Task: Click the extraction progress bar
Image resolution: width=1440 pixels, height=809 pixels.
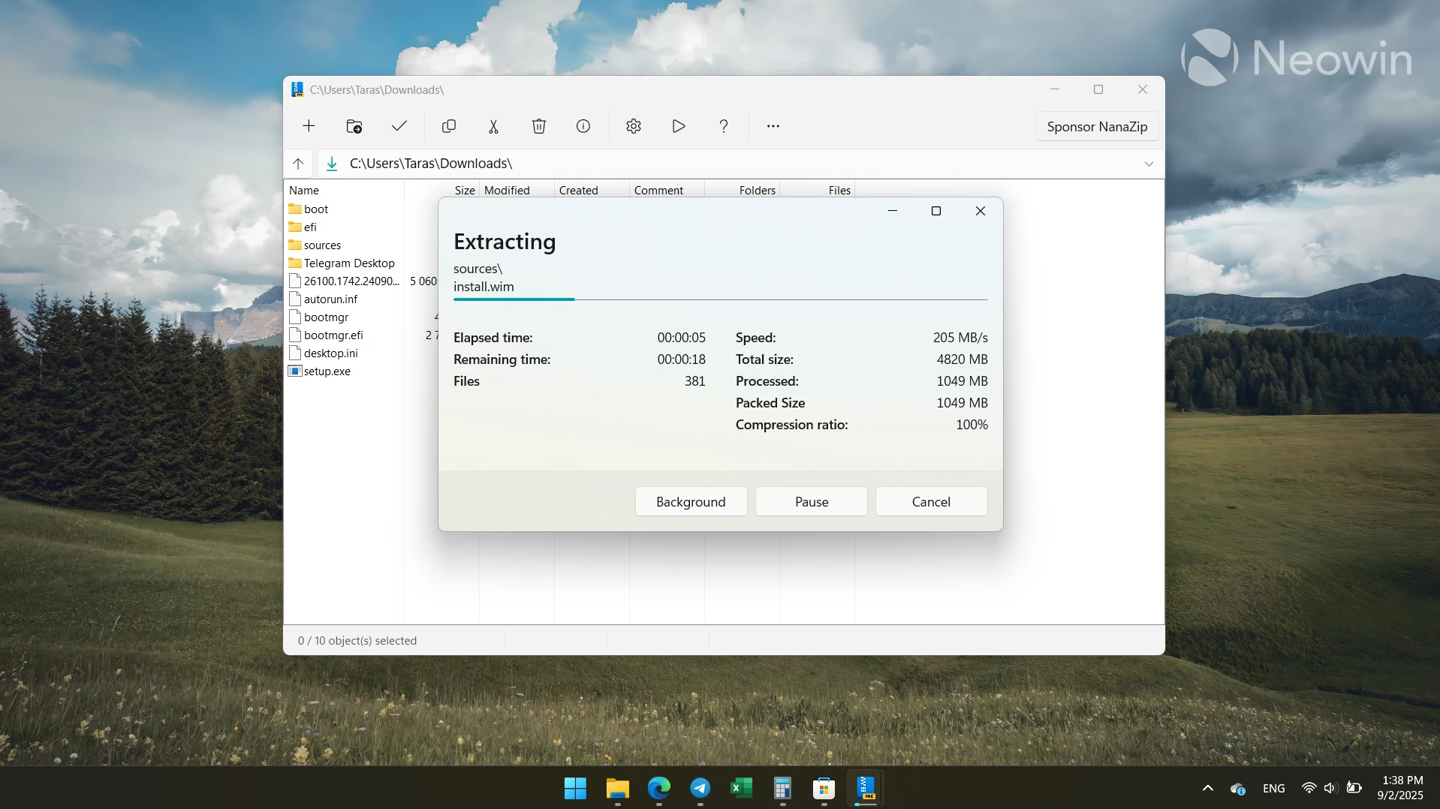Action: 720,299
